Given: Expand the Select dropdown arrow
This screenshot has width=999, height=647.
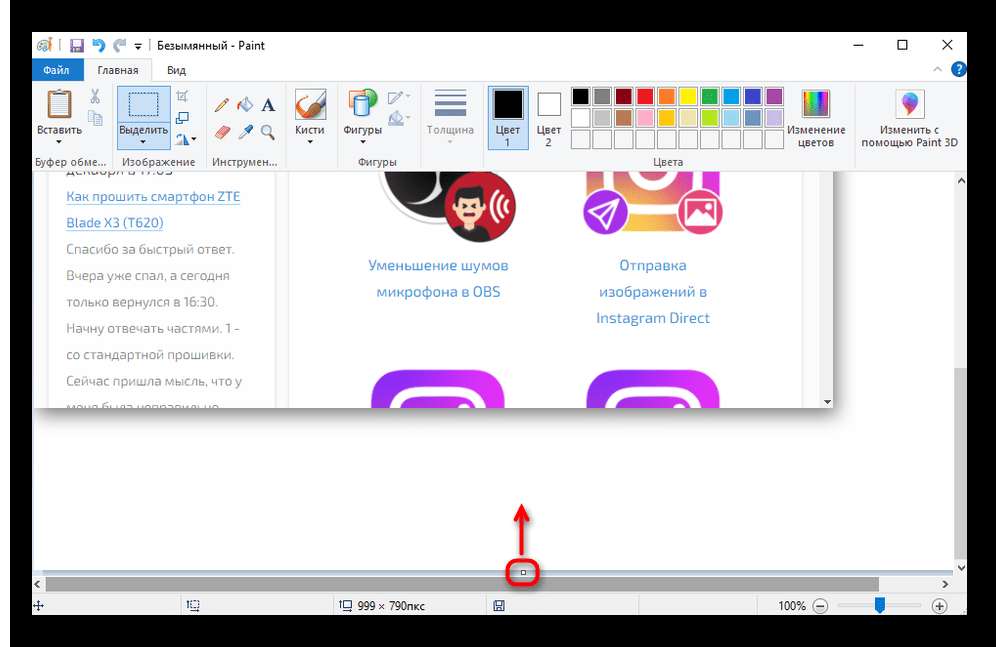Looking at the screenshot, I should 143,142.
